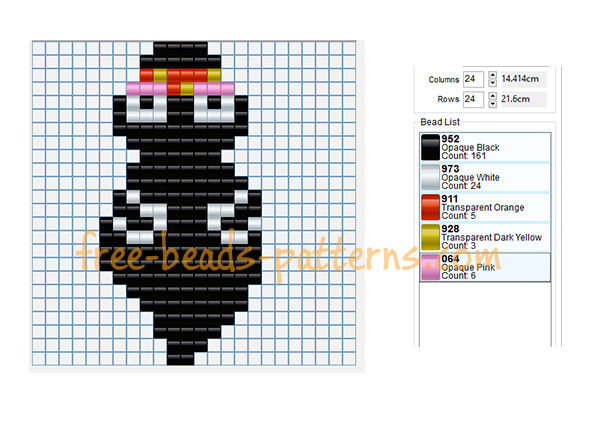This screenshot has width=600, height=440.
Task: Select the Opaque White 973 bead swatch
Action: pos(430,177)
